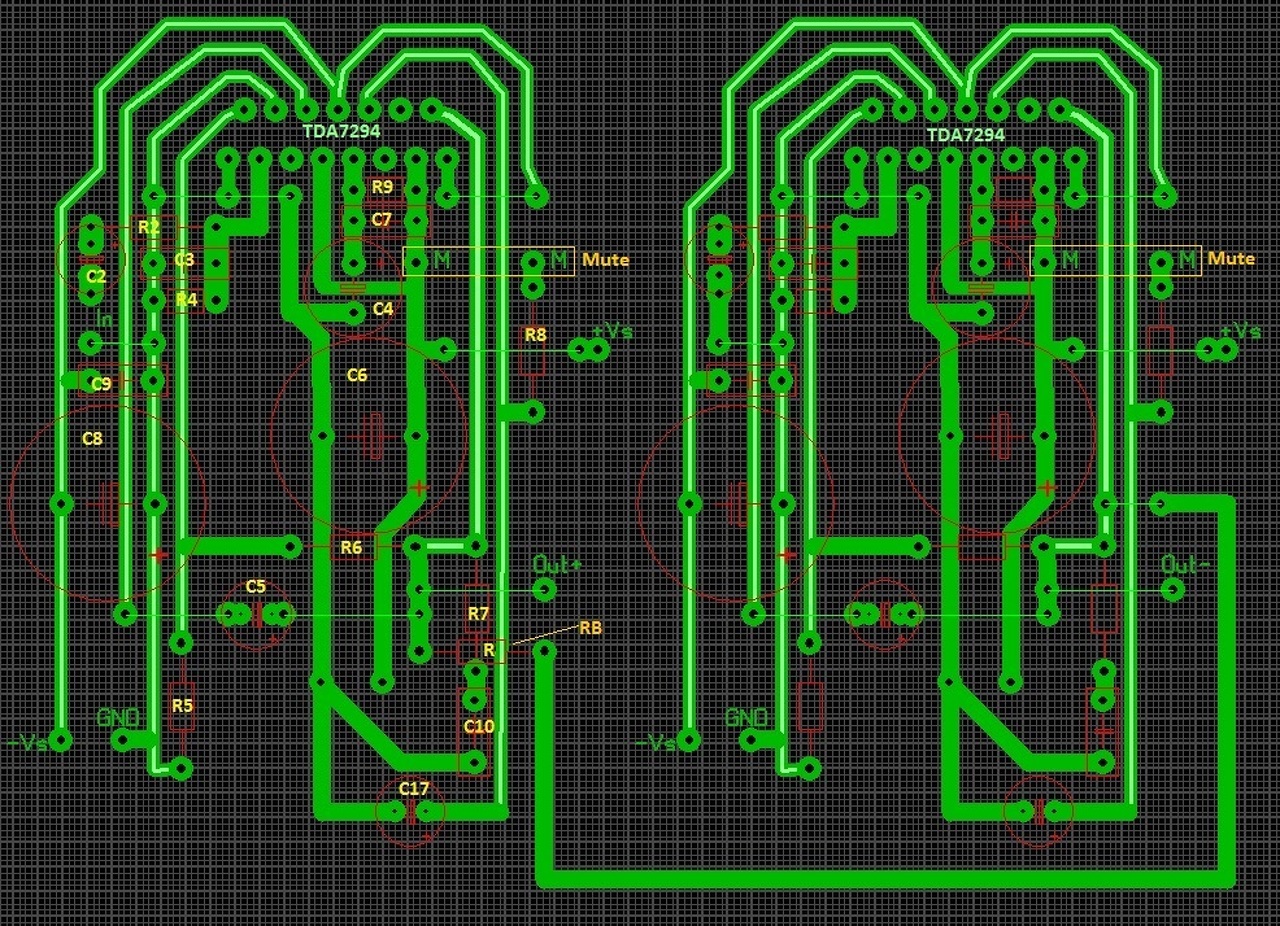Select the R4 resistor label
Image resolution: width=1280 pixels, height=926 pixels.
pyautogui.click(x=186, y=298)
